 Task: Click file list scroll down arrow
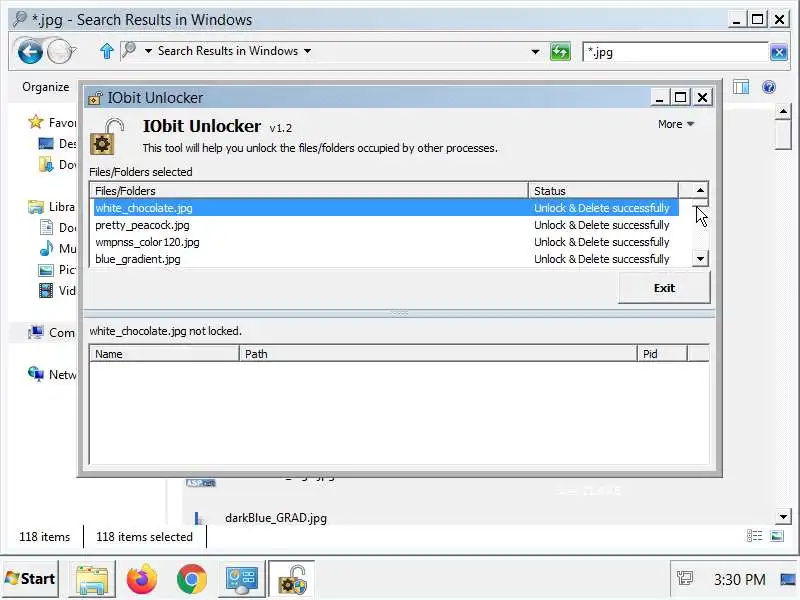[700, 259]
